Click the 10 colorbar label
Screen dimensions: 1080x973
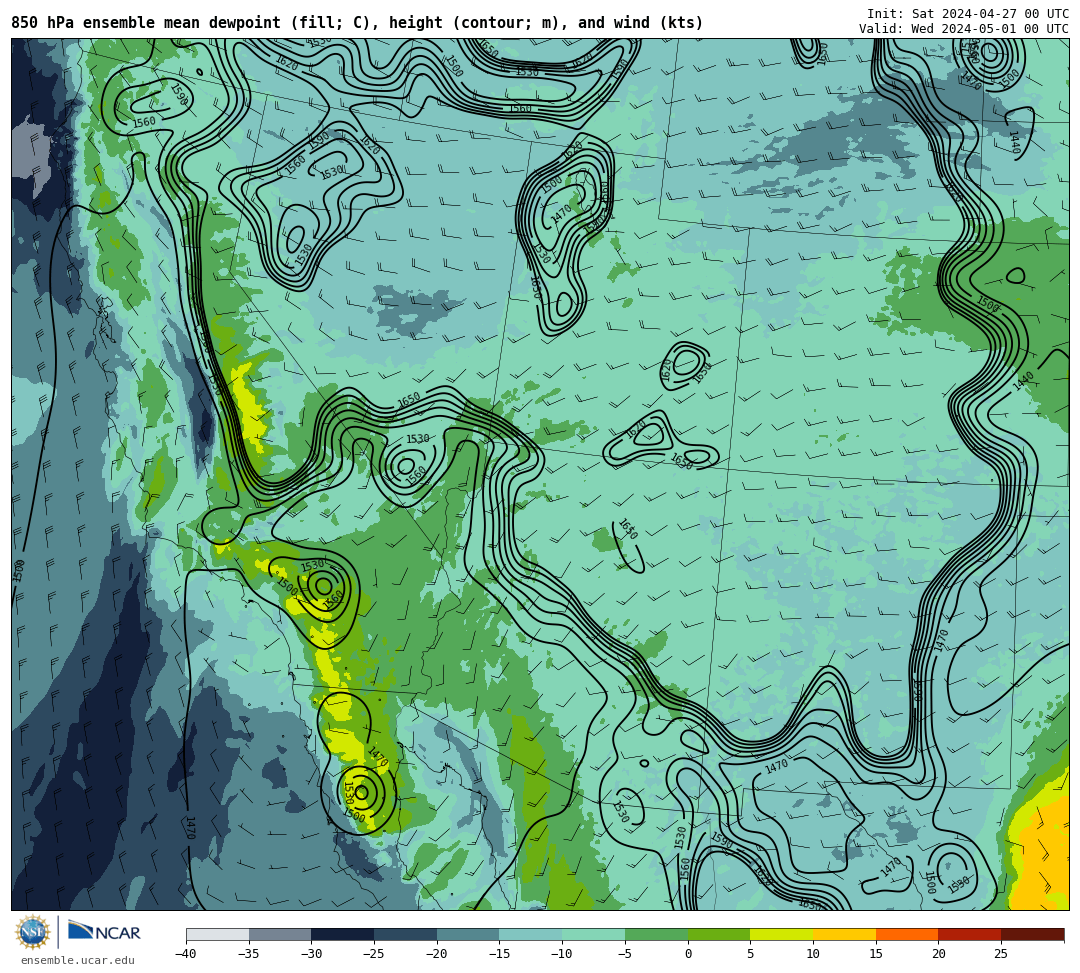(x=813, y=954)
